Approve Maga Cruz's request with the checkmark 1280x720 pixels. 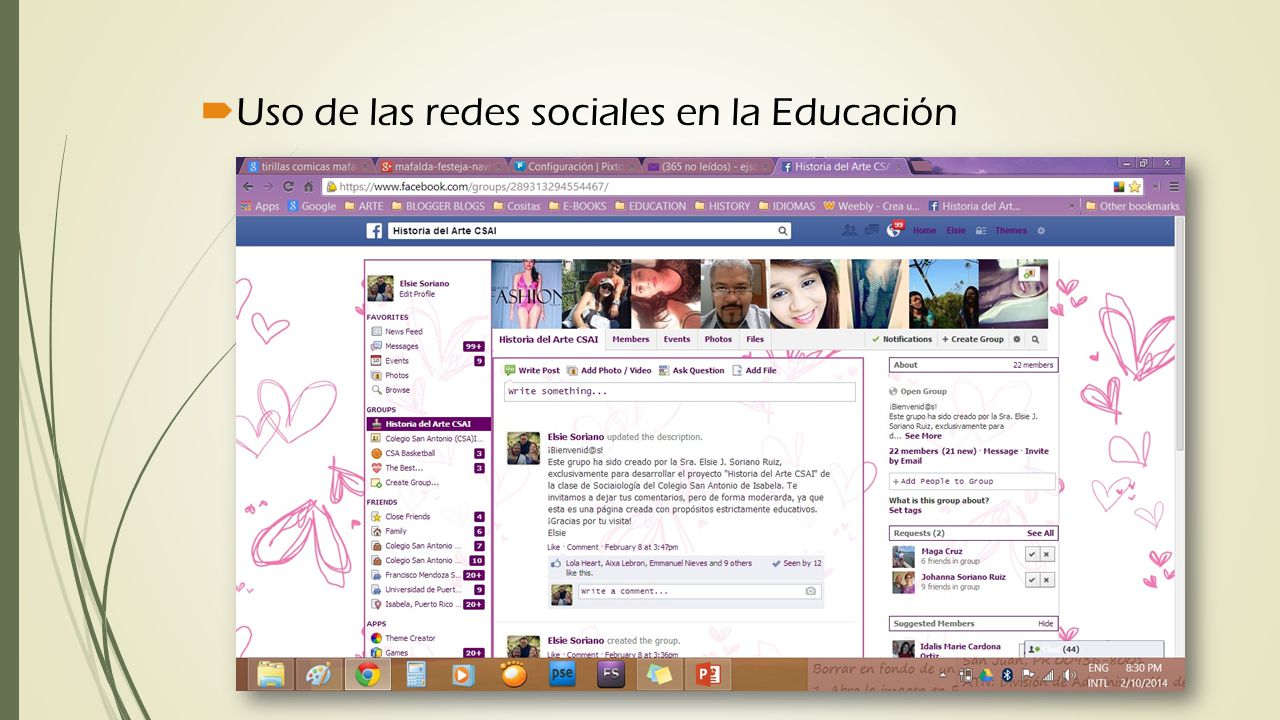click(x=1032, y=554)
